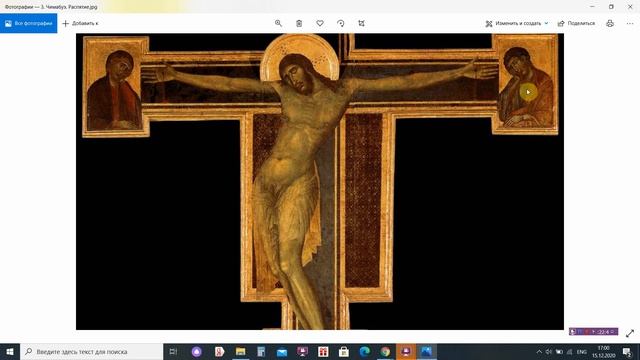Screen dimensions: 640x360
Task: Open the more options ellipsis menu
Action: pos(630,23)
